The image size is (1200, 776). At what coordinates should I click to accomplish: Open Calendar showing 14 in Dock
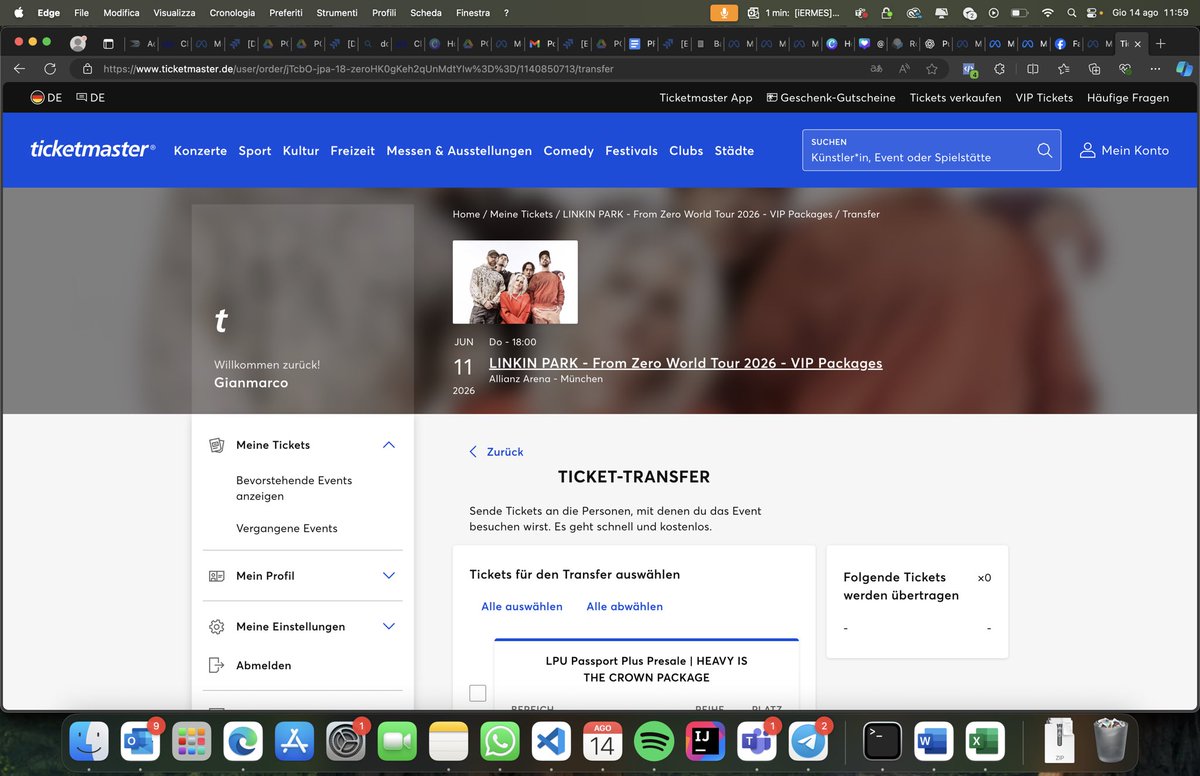[x=603, y=741]
